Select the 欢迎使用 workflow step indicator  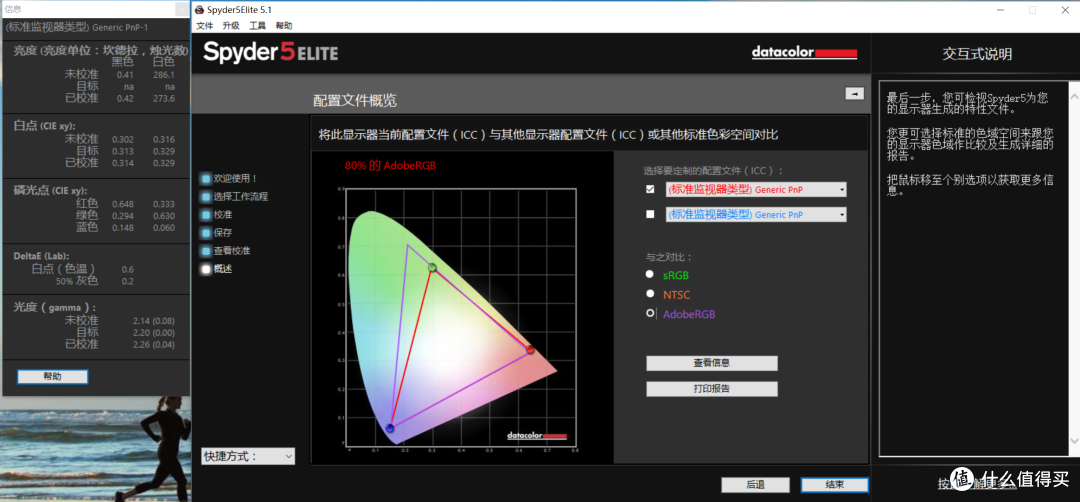tap(206, 178)
